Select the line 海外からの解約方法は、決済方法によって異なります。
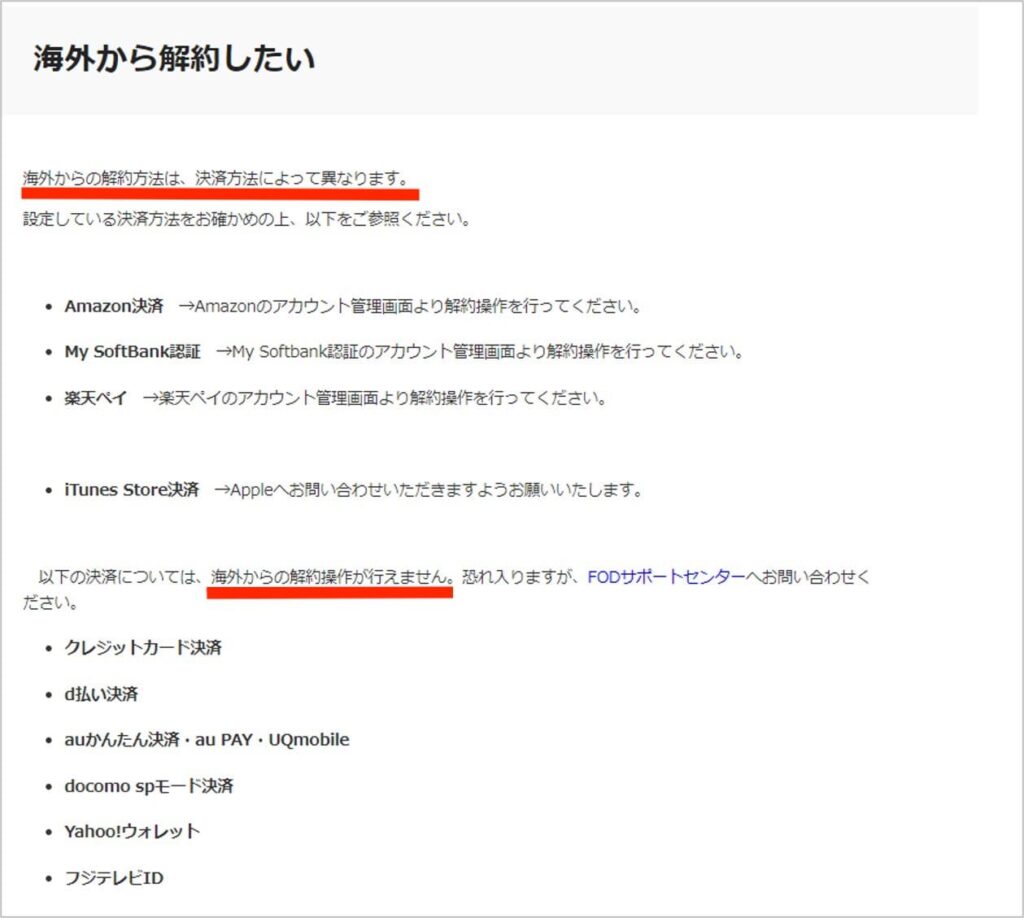 216,178
